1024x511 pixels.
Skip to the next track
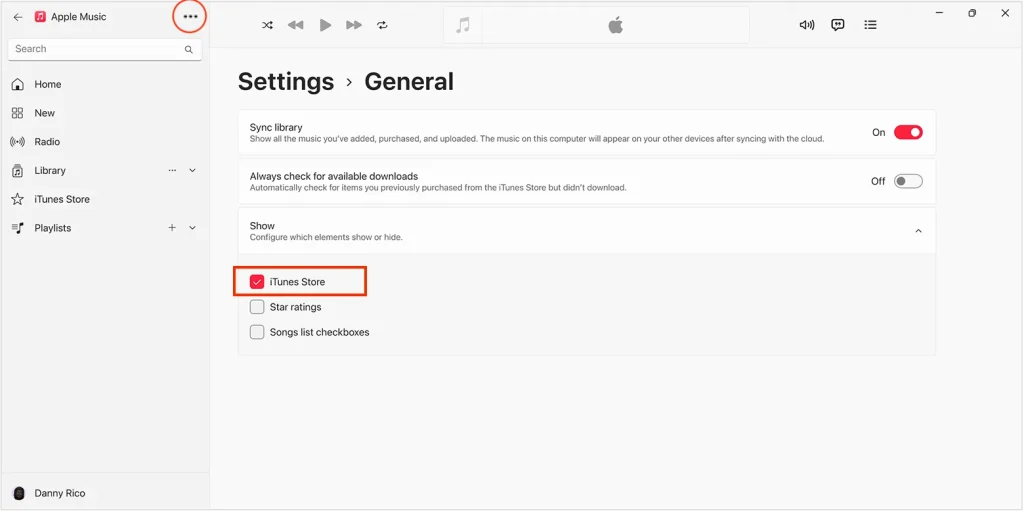tap(354, 25)
